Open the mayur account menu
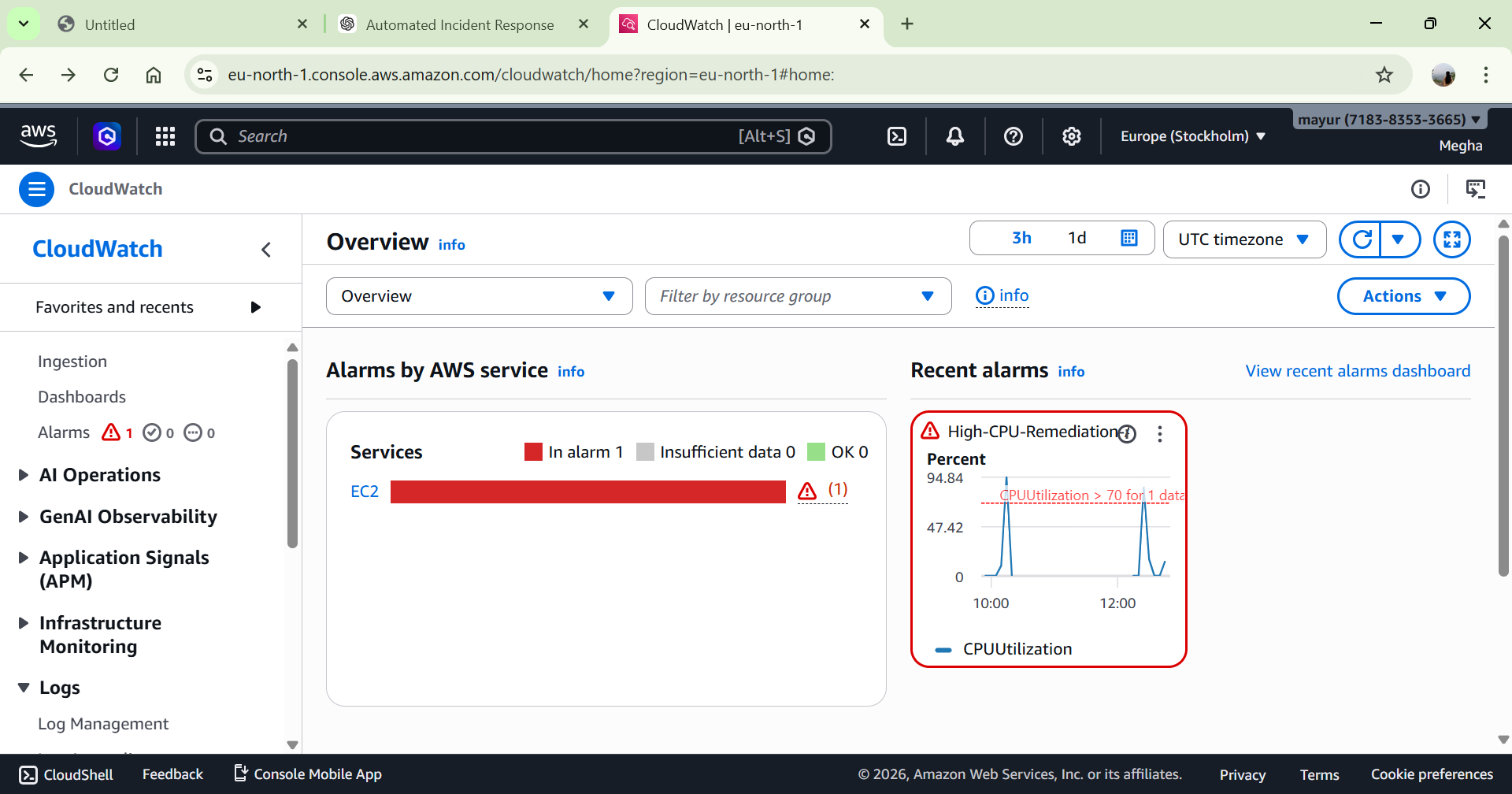This screenshot has height=794, width=1512. click(1390, 120)
